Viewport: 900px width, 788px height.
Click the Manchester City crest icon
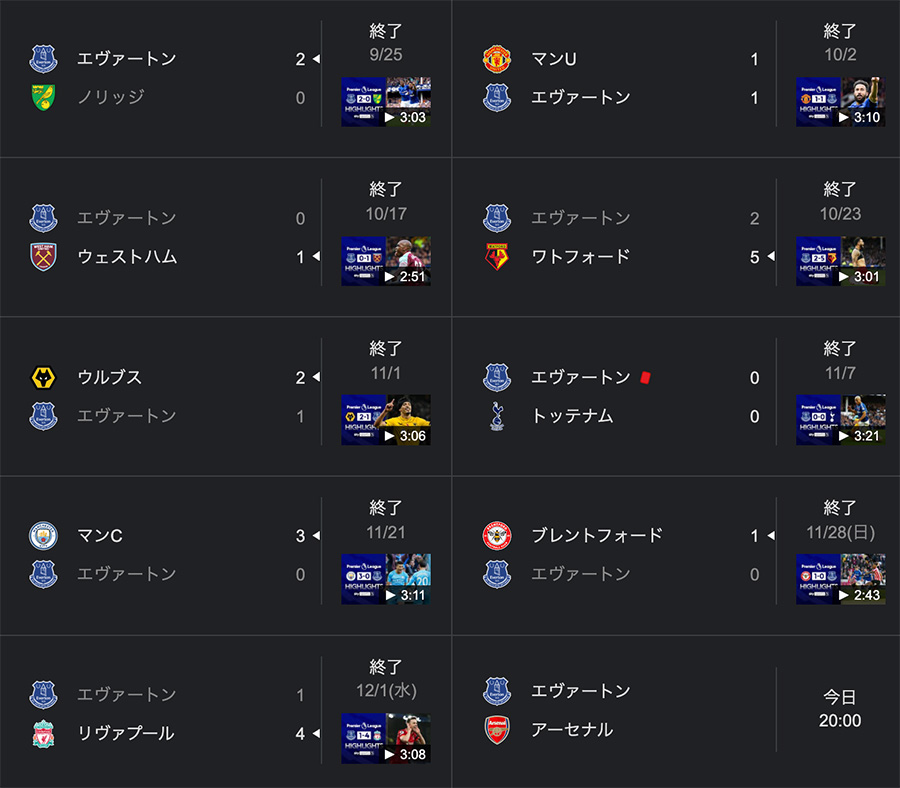click(x=43, y=536)
